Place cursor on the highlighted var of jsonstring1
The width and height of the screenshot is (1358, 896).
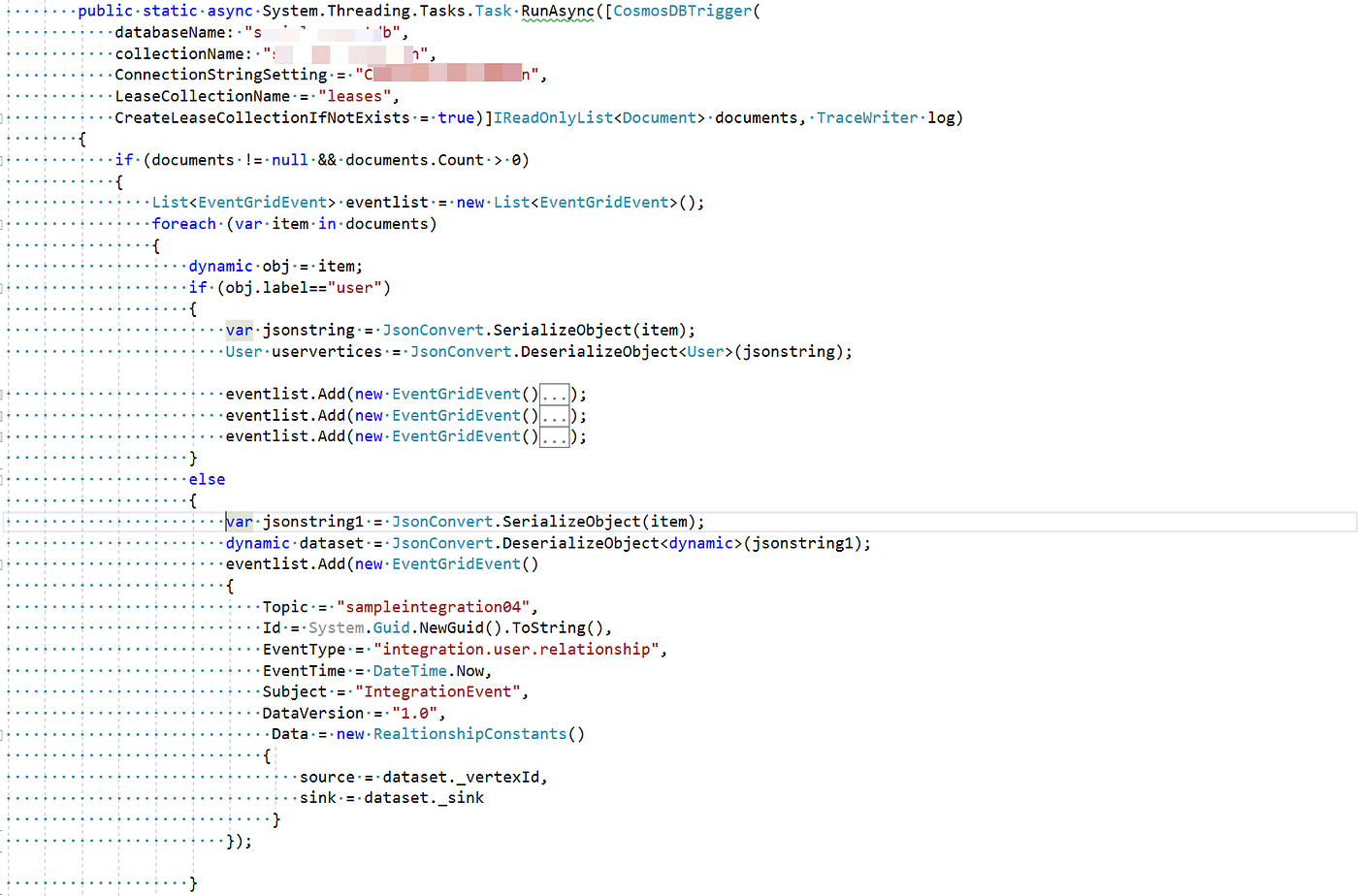[239, 521]
